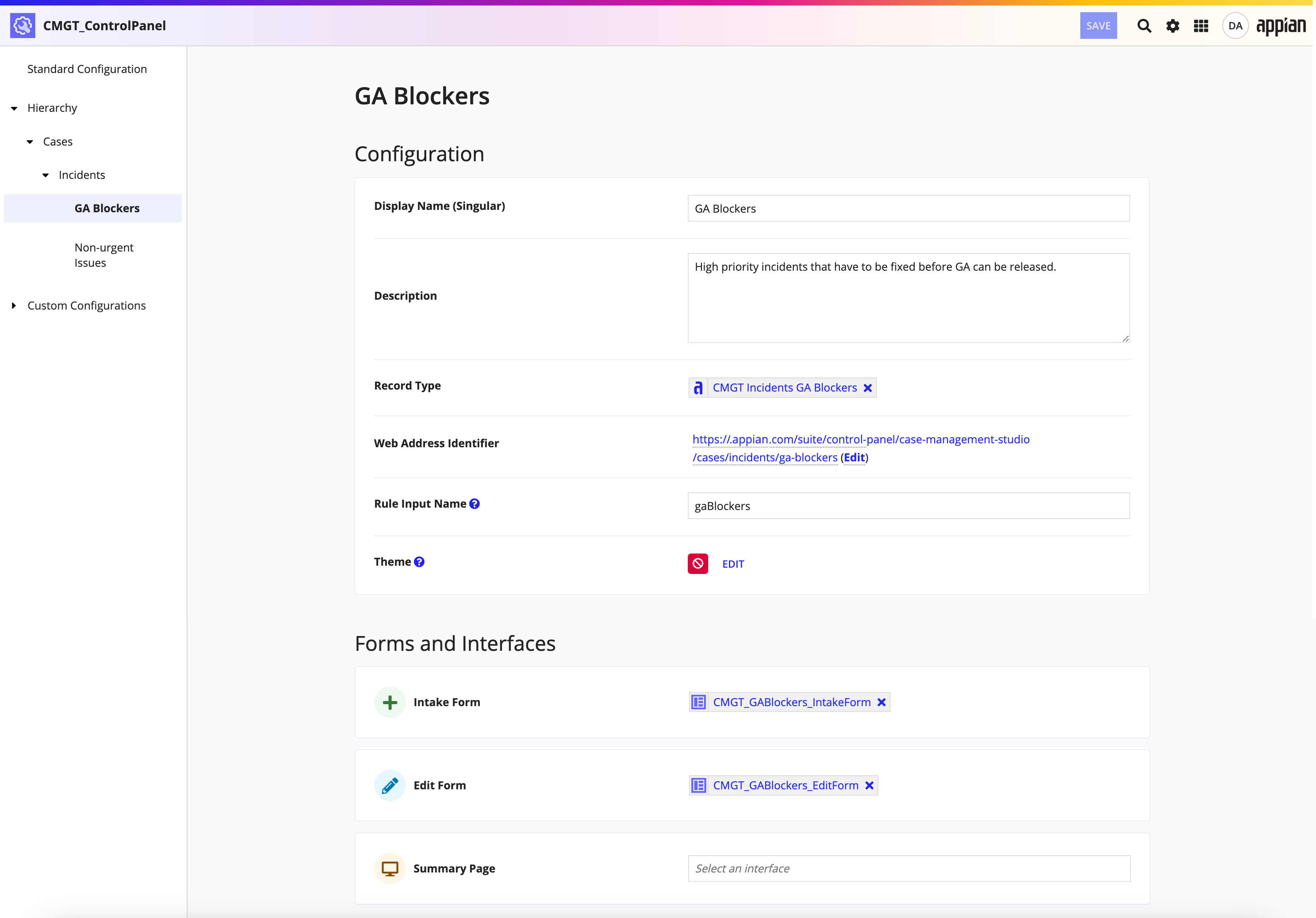Expand Custom Configurations node
Viewport: 1316px width, 918px height.
pos(15,306)
